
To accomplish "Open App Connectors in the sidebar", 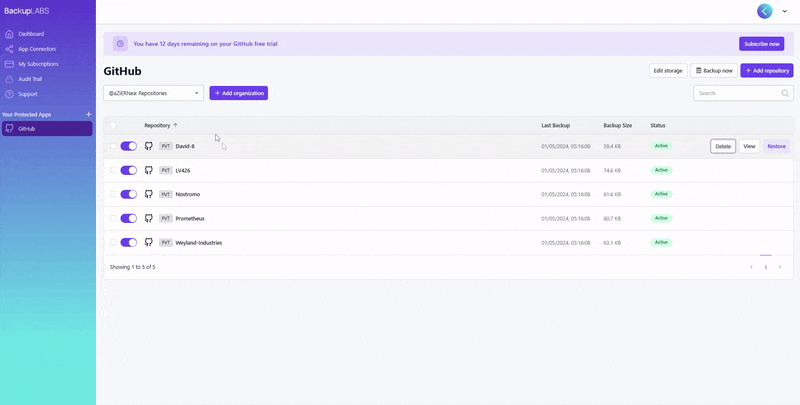I will click(37, 49).
